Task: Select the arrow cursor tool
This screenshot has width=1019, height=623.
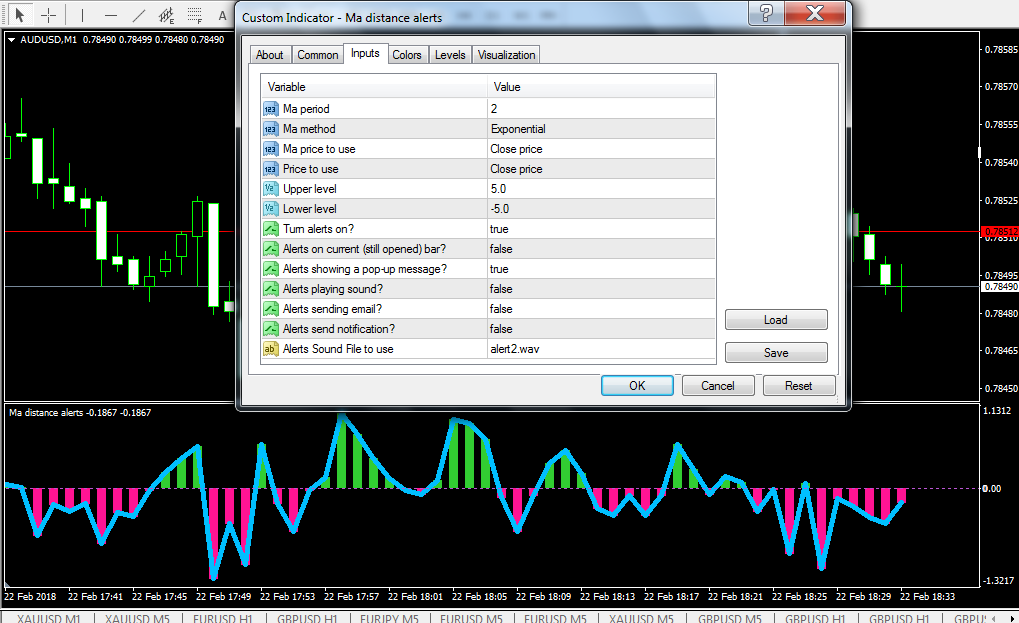Action: coord(19,15)
